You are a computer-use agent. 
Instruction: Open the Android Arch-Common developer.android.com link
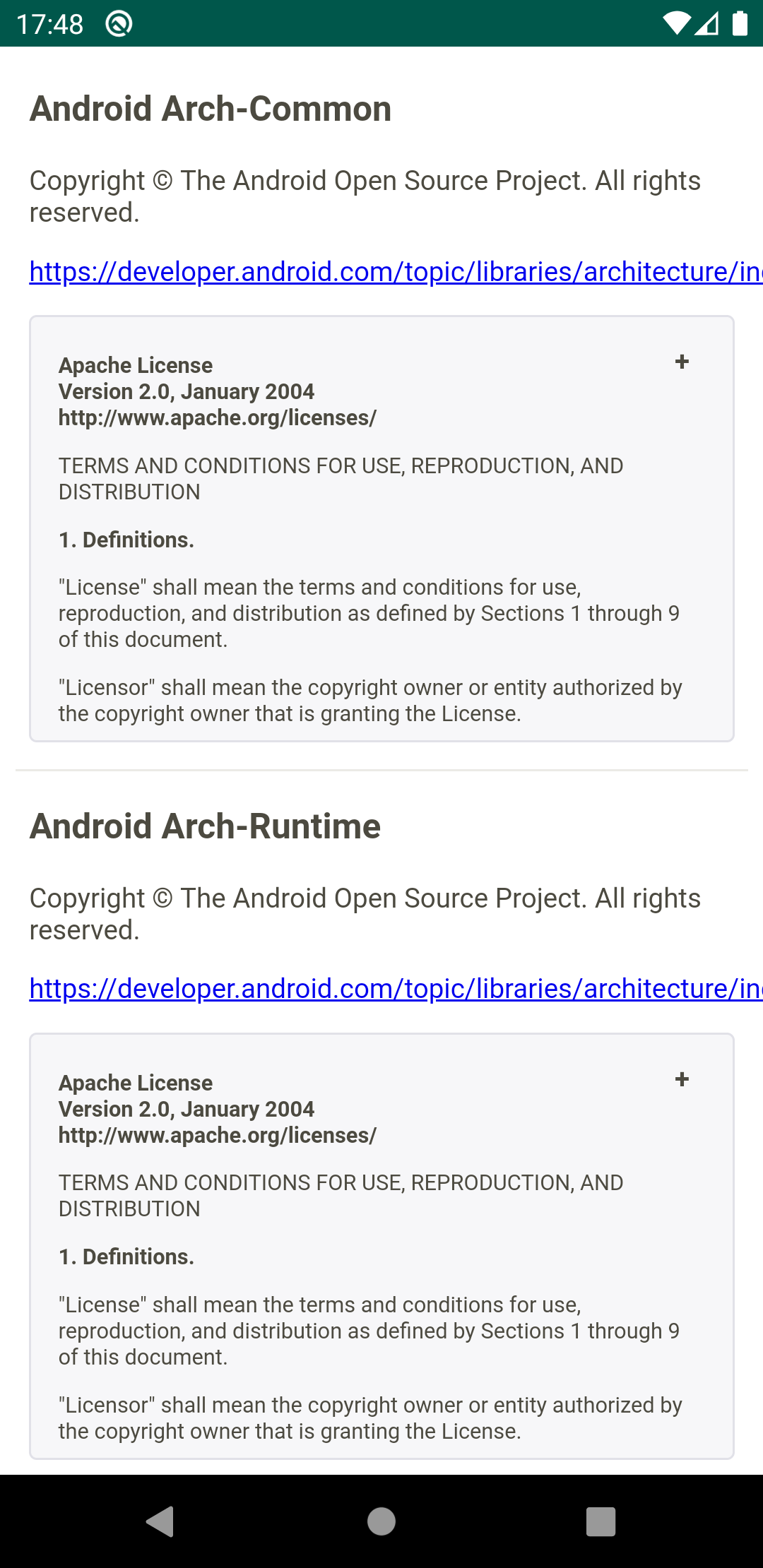[x=396, y=272]
